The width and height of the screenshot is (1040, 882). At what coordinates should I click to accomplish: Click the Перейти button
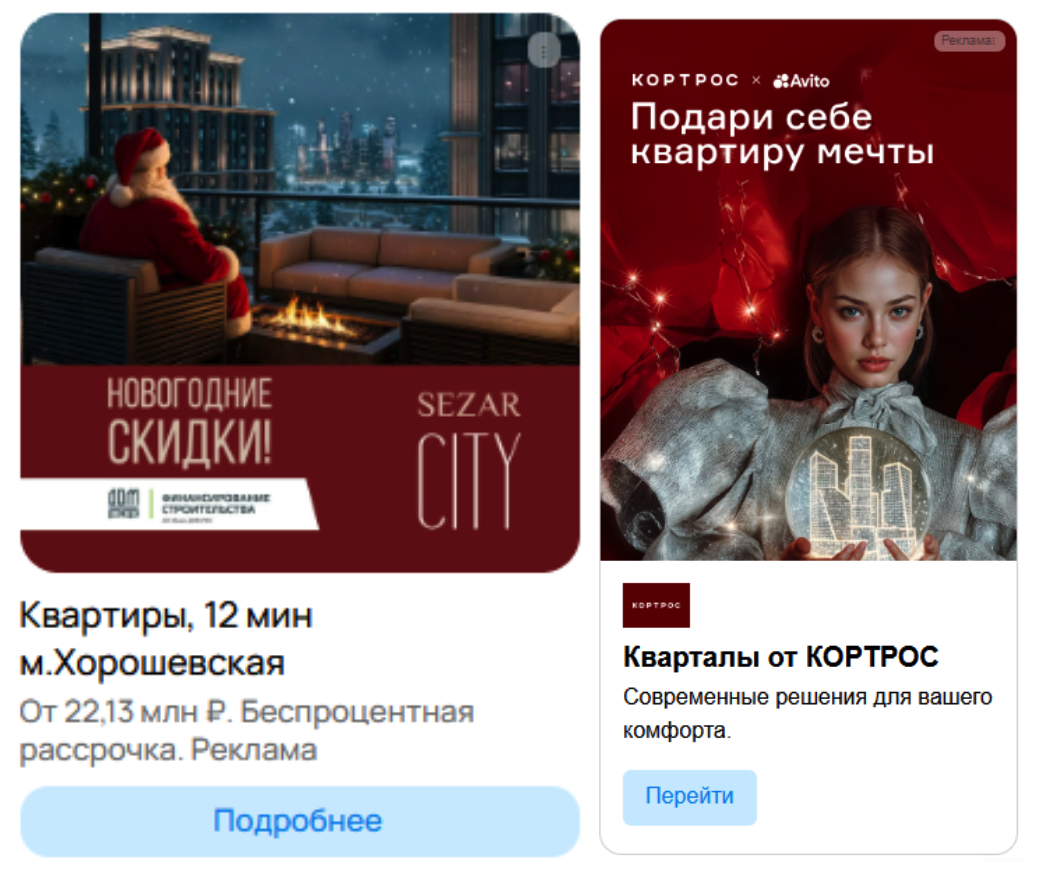point(689,797)
